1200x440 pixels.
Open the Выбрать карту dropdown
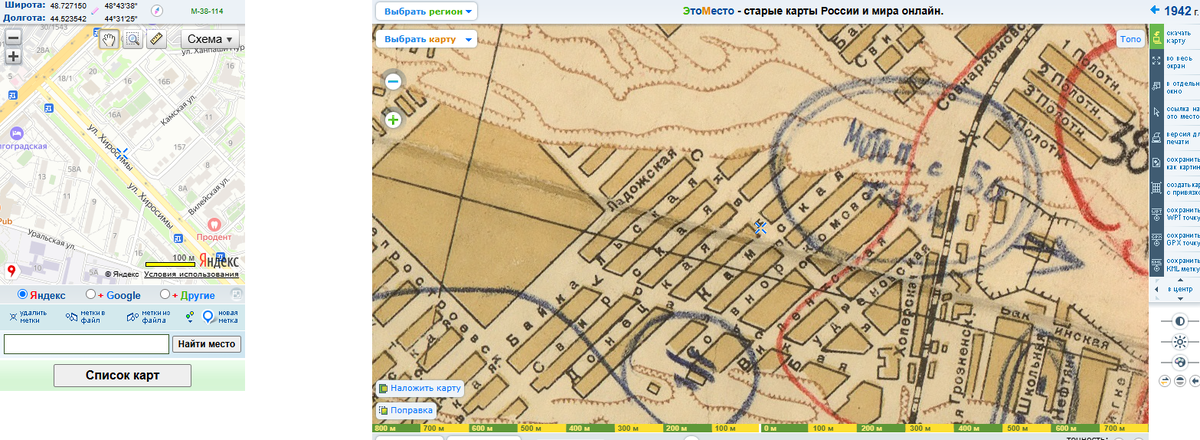pyautogui.click(x=426, y=39)
